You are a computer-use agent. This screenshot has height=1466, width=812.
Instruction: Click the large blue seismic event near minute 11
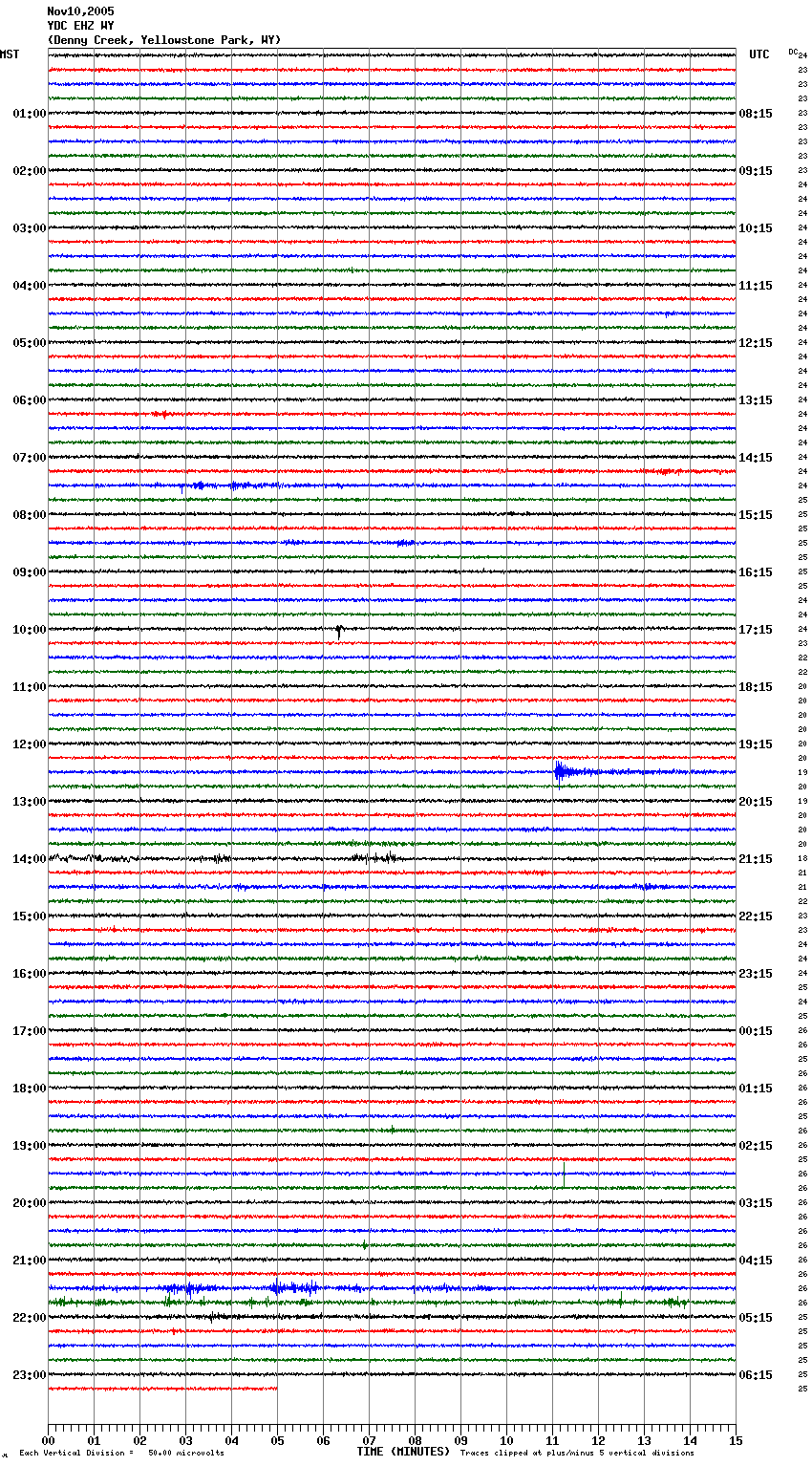click(573, 771)
